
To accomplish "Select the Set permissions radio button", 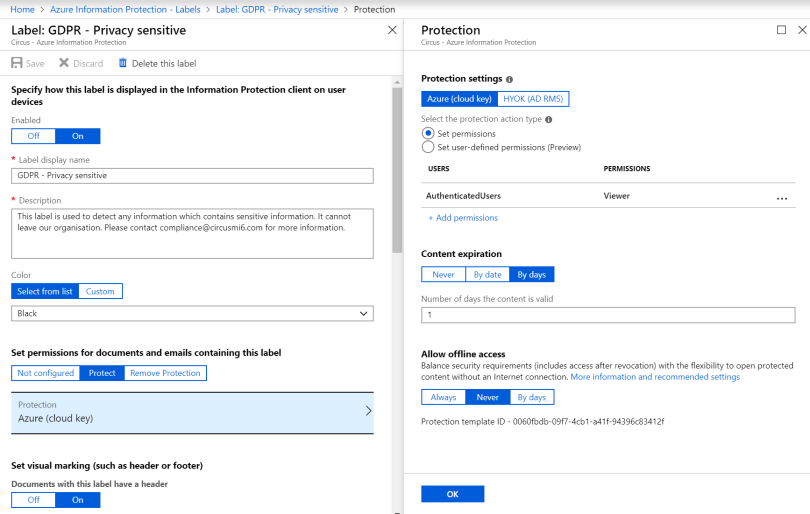I will (x=428, y=133).
